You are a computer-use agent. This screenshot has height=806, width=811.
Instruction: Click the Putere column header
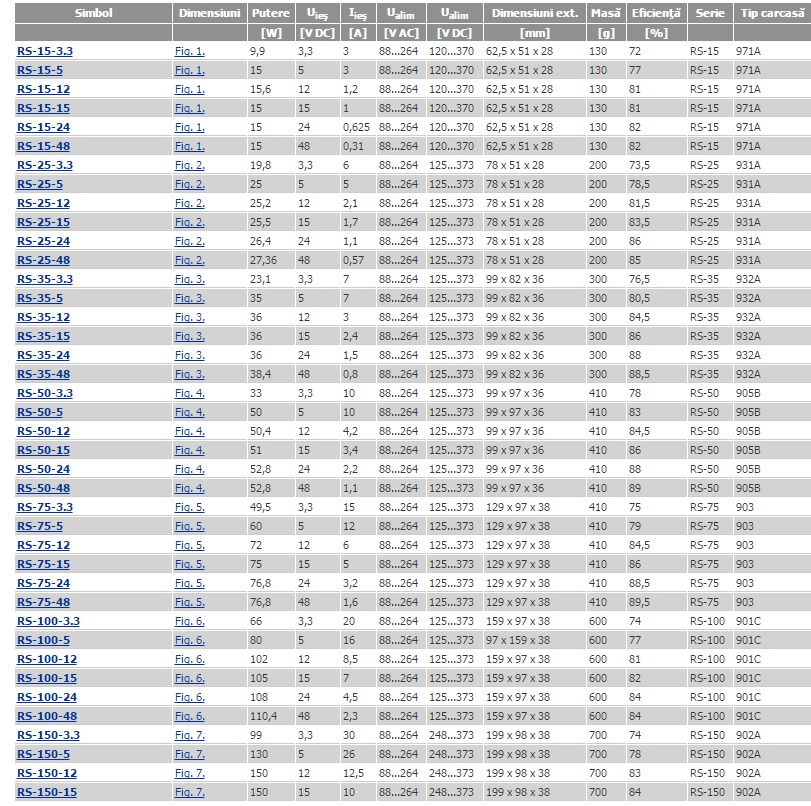[x=271, y=13]
